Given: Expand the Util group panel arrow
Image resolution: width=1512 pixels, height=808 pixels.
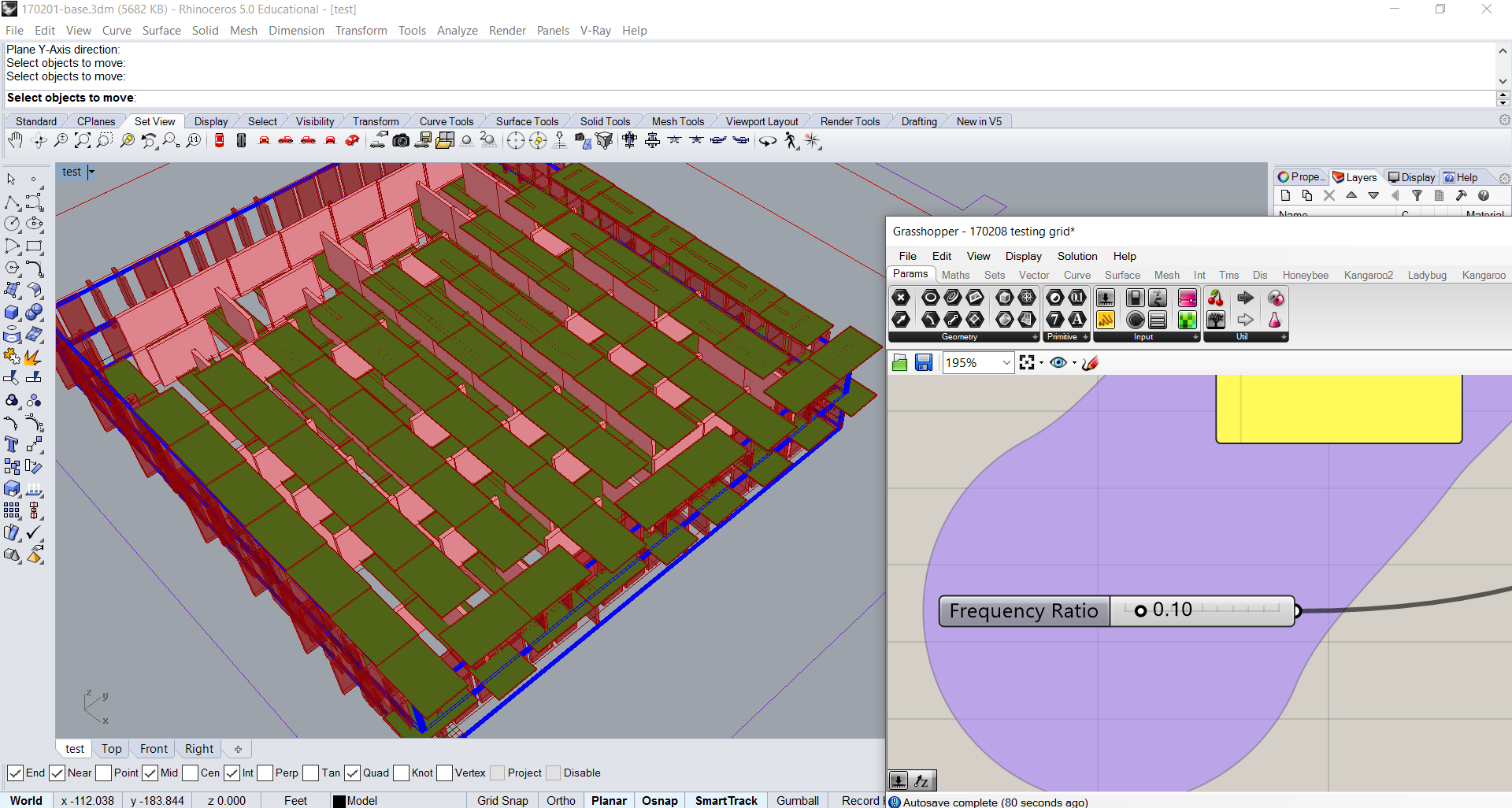Looking at the screenshot, I should [1284, 337].
